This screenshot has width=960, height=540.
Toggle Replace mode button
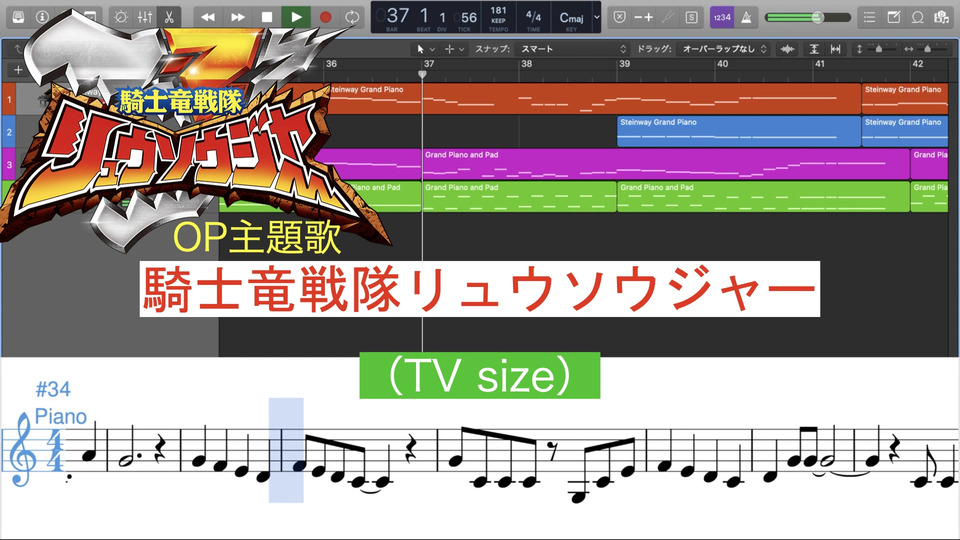[620, 17]
